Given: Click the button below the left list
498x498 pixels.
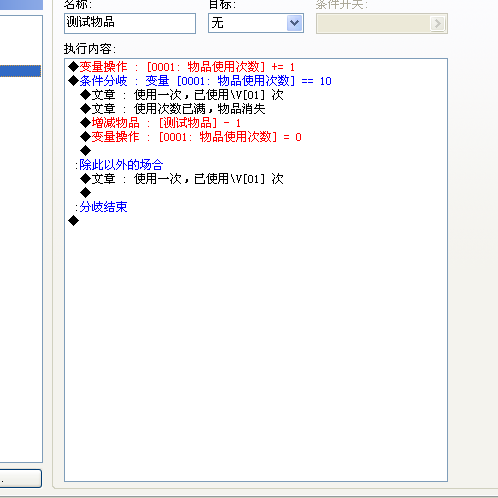Looking at the screenshot, I should [21, 478].
